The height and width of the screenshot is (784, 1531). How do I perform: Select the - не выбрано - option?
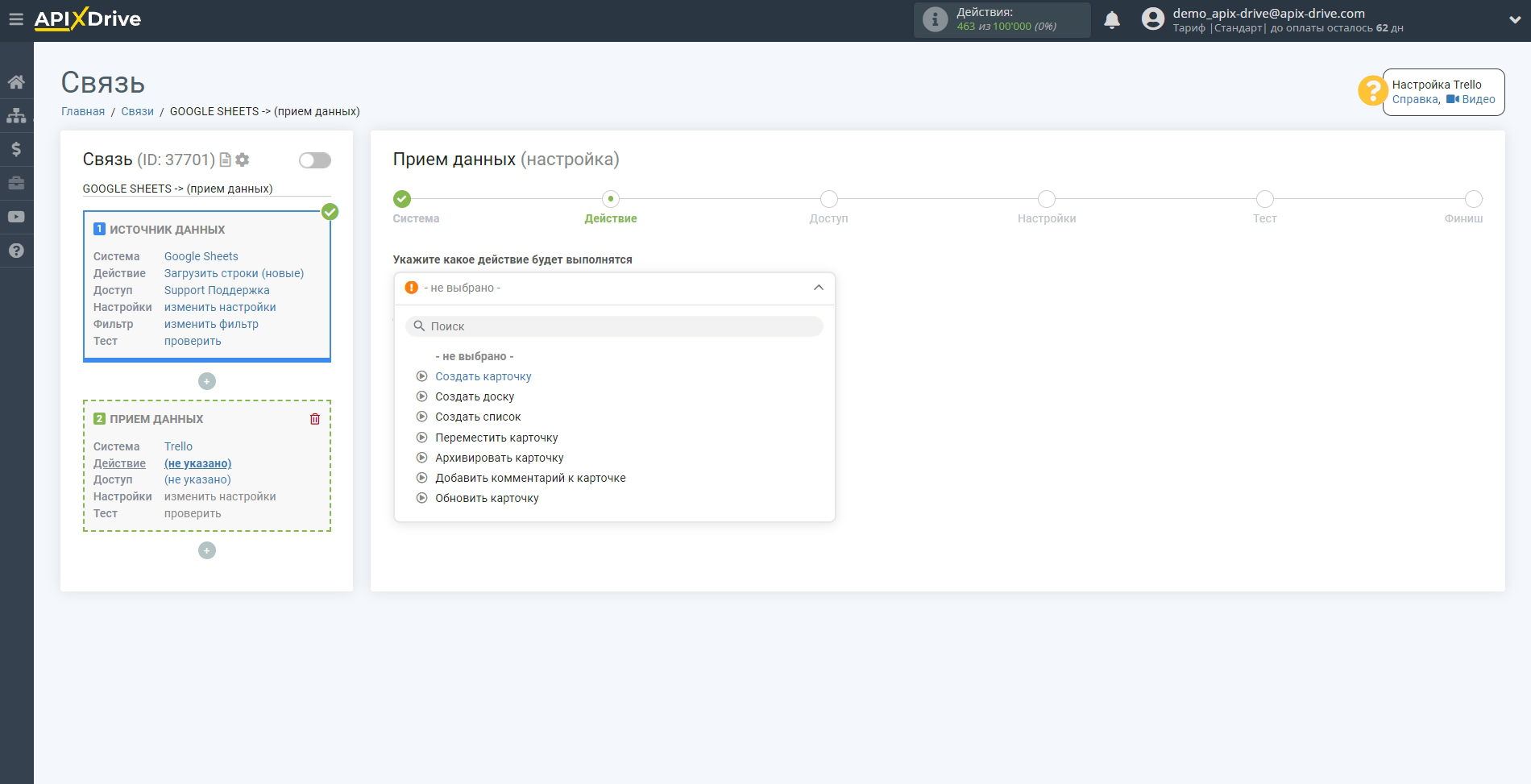point(474,356)
